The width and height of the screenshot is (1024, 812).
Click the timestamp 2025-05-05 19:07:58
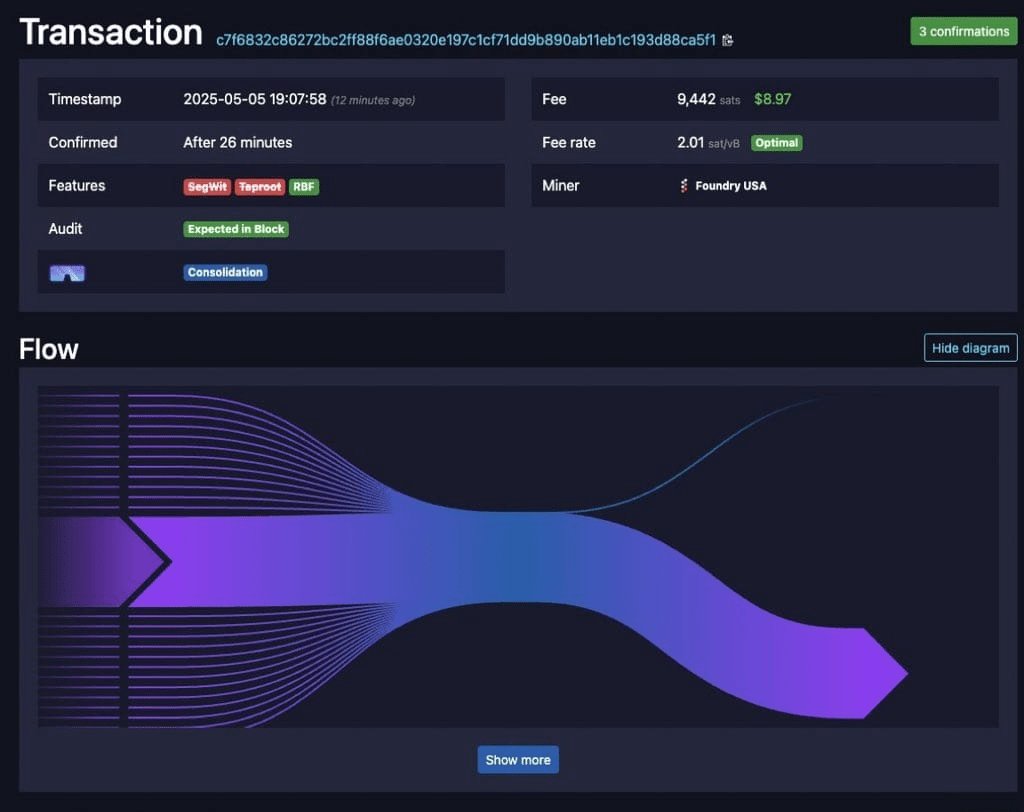(255, 99)
